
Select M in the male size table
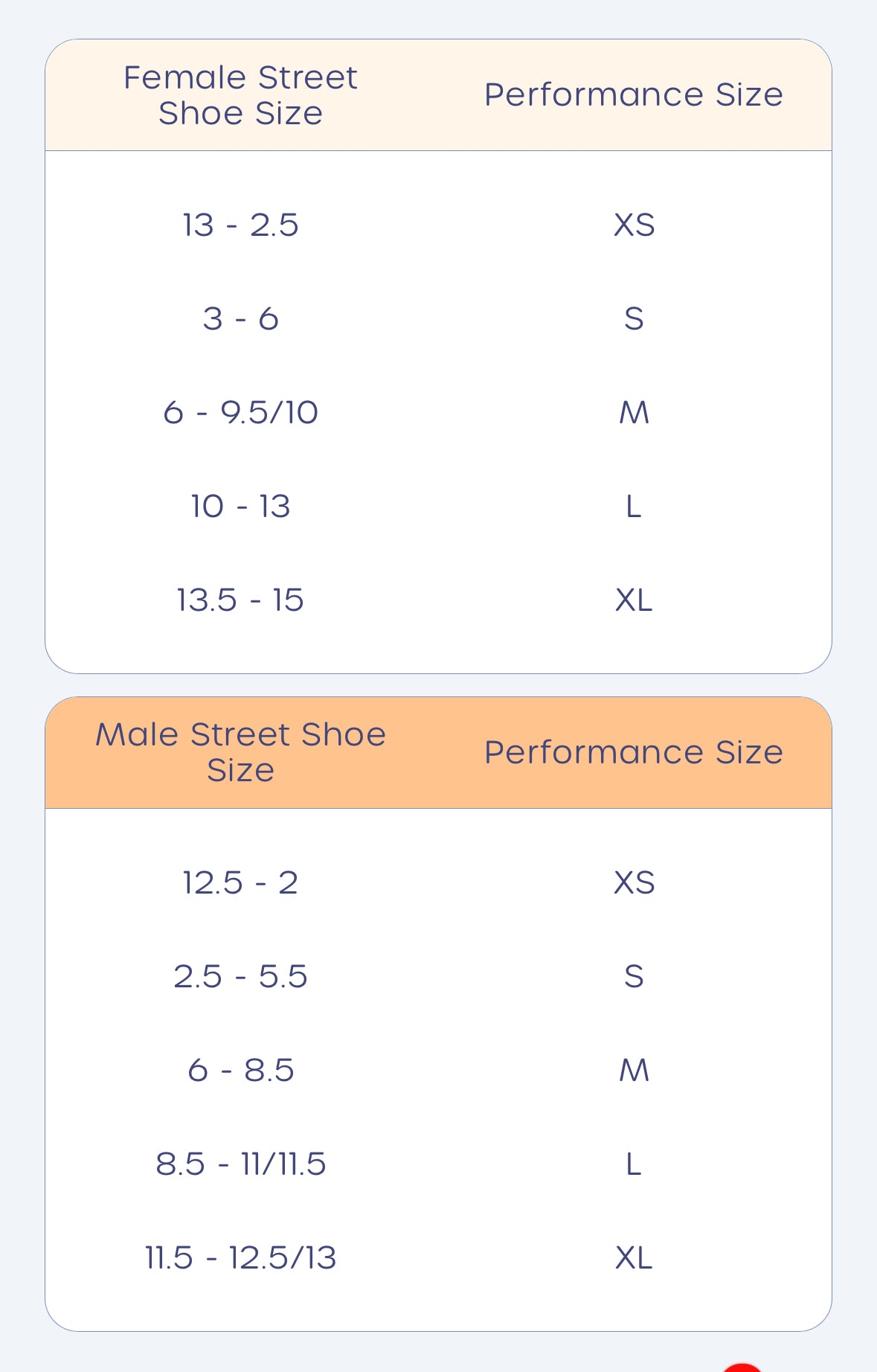point(634,1070)
